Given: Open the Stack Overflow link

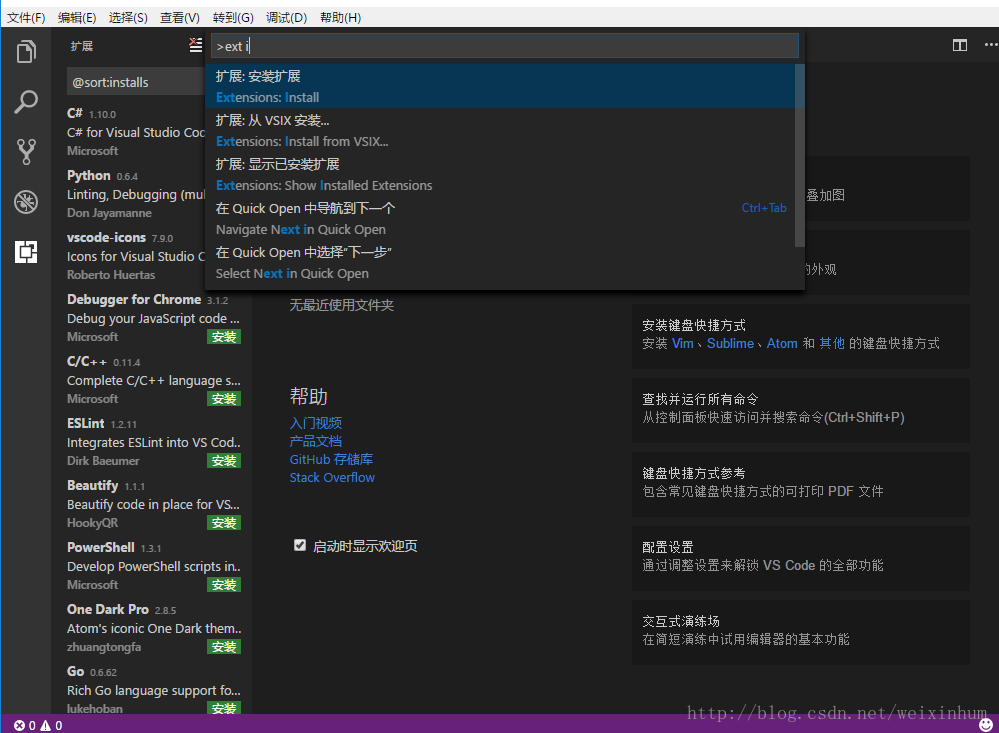Looking at the screenshot, I should tap(332, 477).
